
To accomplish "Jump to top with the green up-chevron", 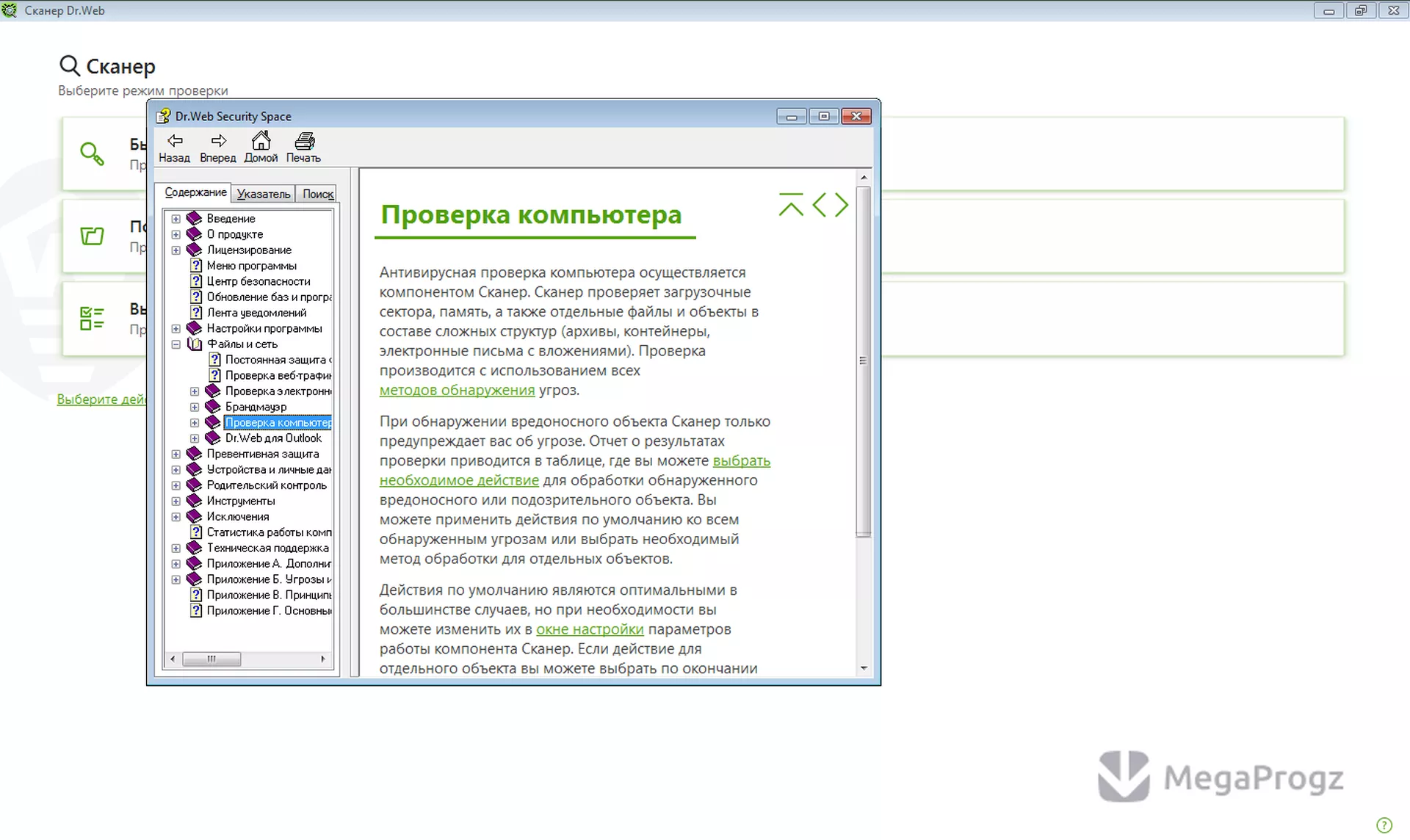I will coord(791,205).
